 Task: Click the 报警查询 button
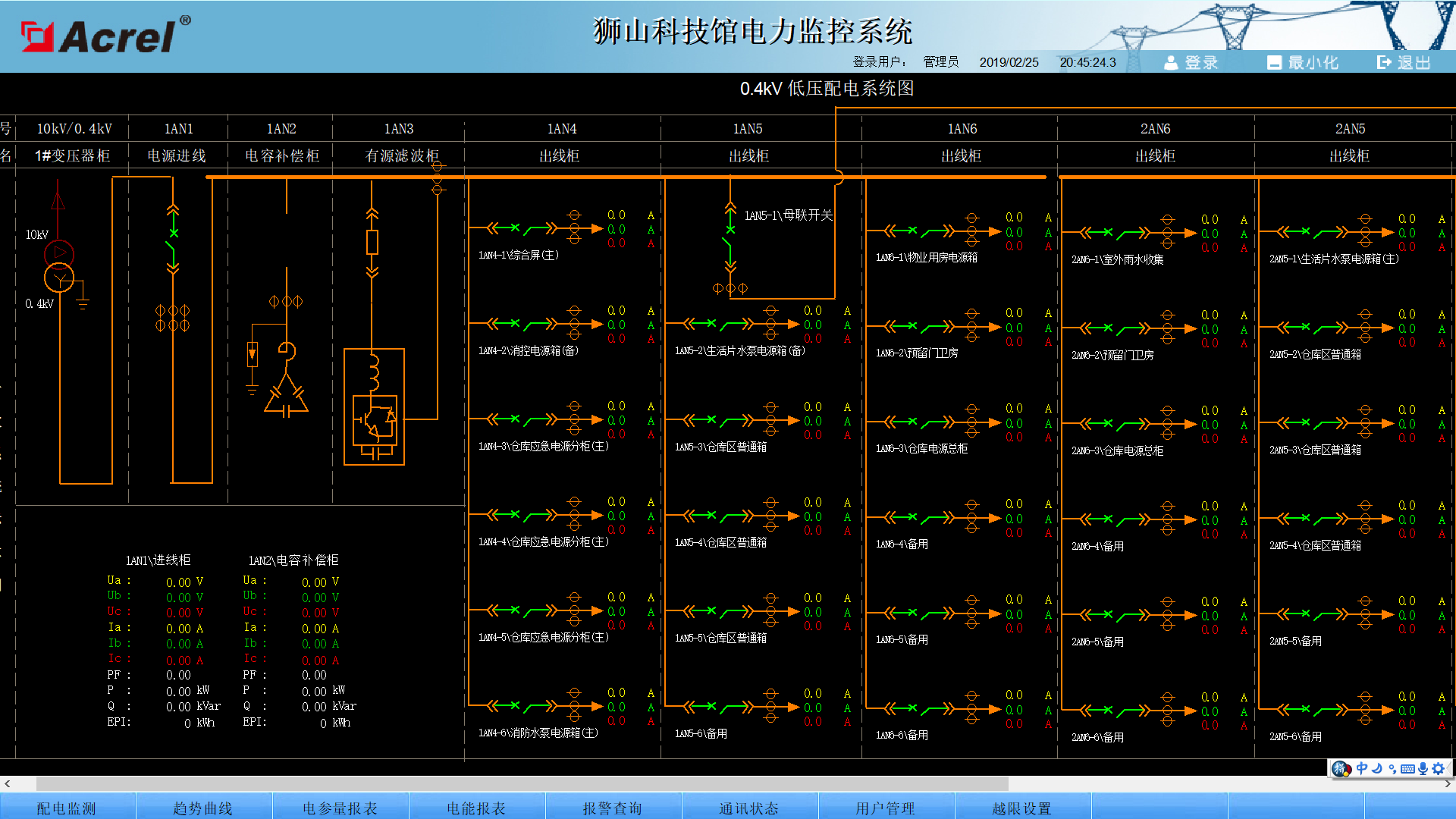click(x=613, y=808)
